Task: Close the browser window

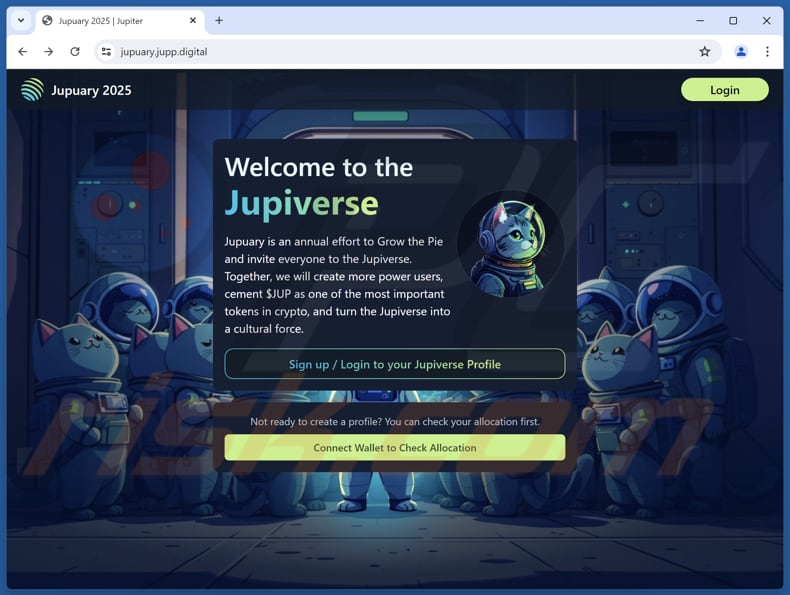Action: 766,21
